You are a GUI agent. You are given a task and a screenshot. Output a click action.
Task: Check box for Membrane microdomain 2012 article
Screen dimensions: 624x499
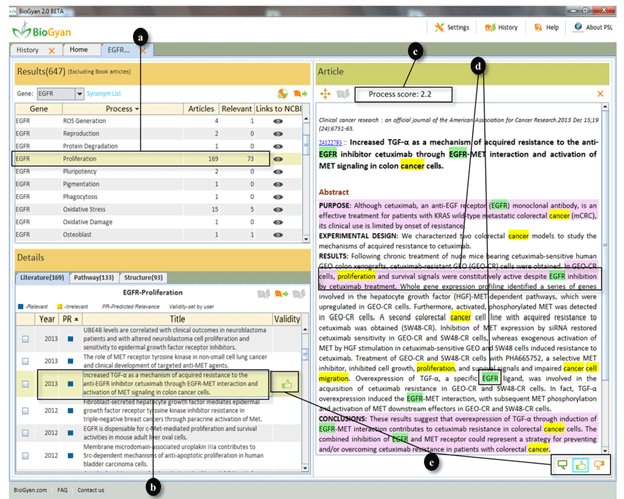tap(25, 456)
